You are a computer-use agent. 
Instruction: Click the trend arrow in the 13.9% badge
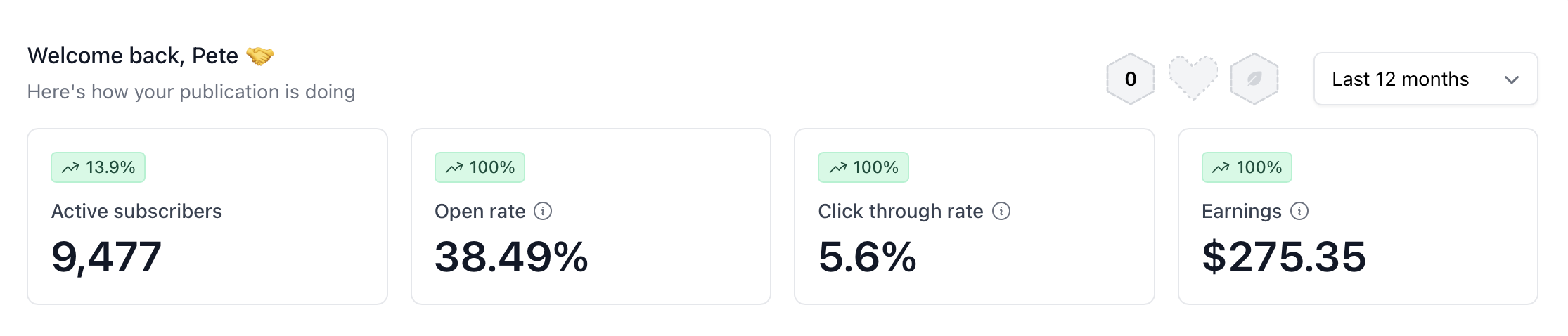point(70,167)
